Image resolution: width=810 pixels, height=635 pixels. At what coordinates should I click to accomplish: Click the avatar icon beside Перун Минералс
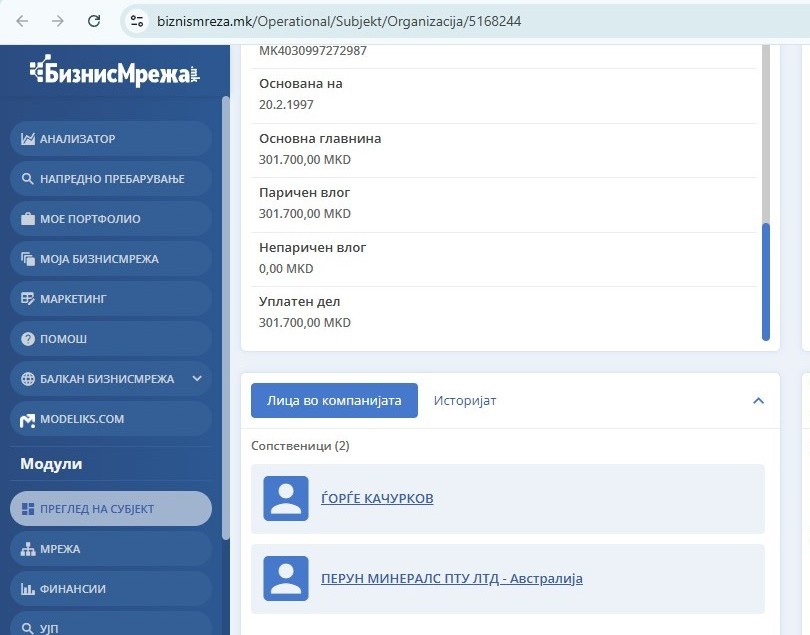click(285, 578)
